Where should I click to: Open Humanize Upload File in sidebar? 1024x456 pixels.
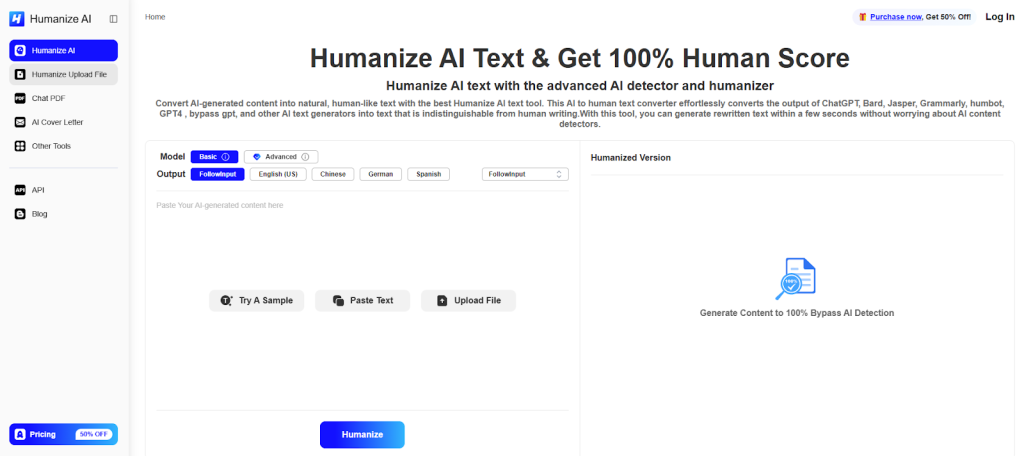point(64,74)
